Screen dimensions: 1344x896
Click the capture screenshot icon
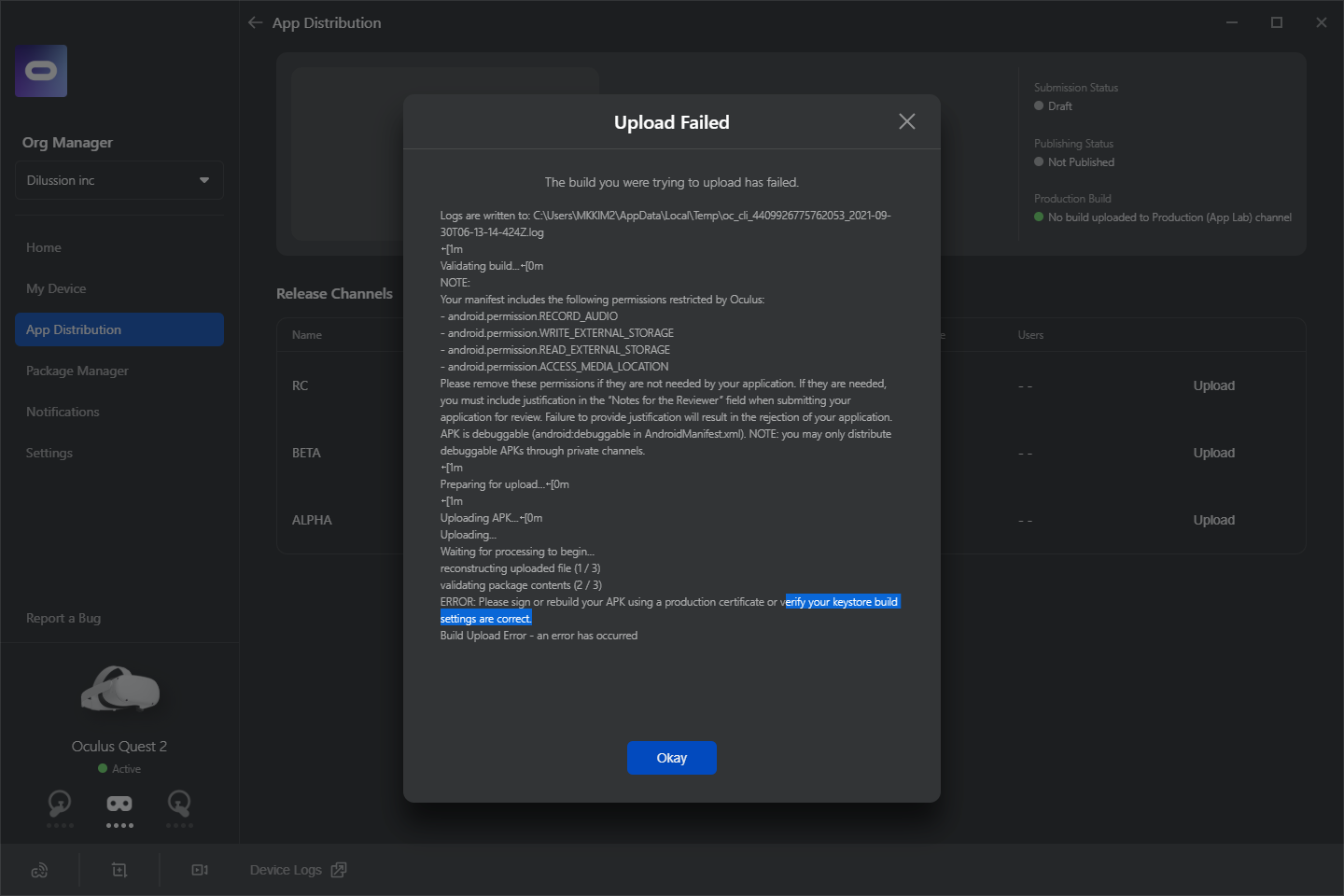tap(119, 870)
